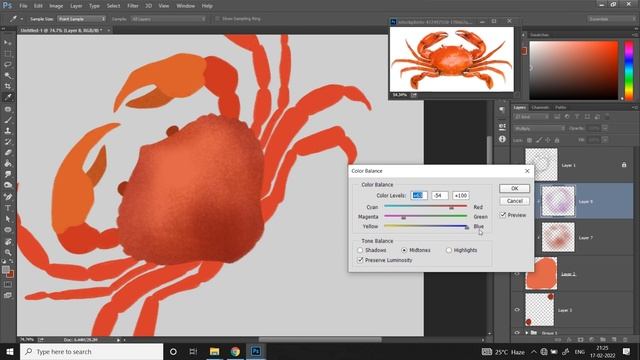Change screen mode icon in toolbox
640x360 pixels.
[8, 295]
